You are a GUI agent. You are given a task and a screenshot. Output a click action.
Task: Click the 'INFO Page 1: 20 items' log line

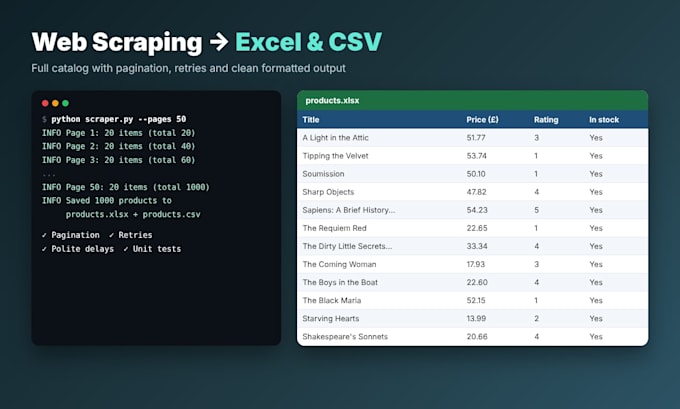point(118,133)
